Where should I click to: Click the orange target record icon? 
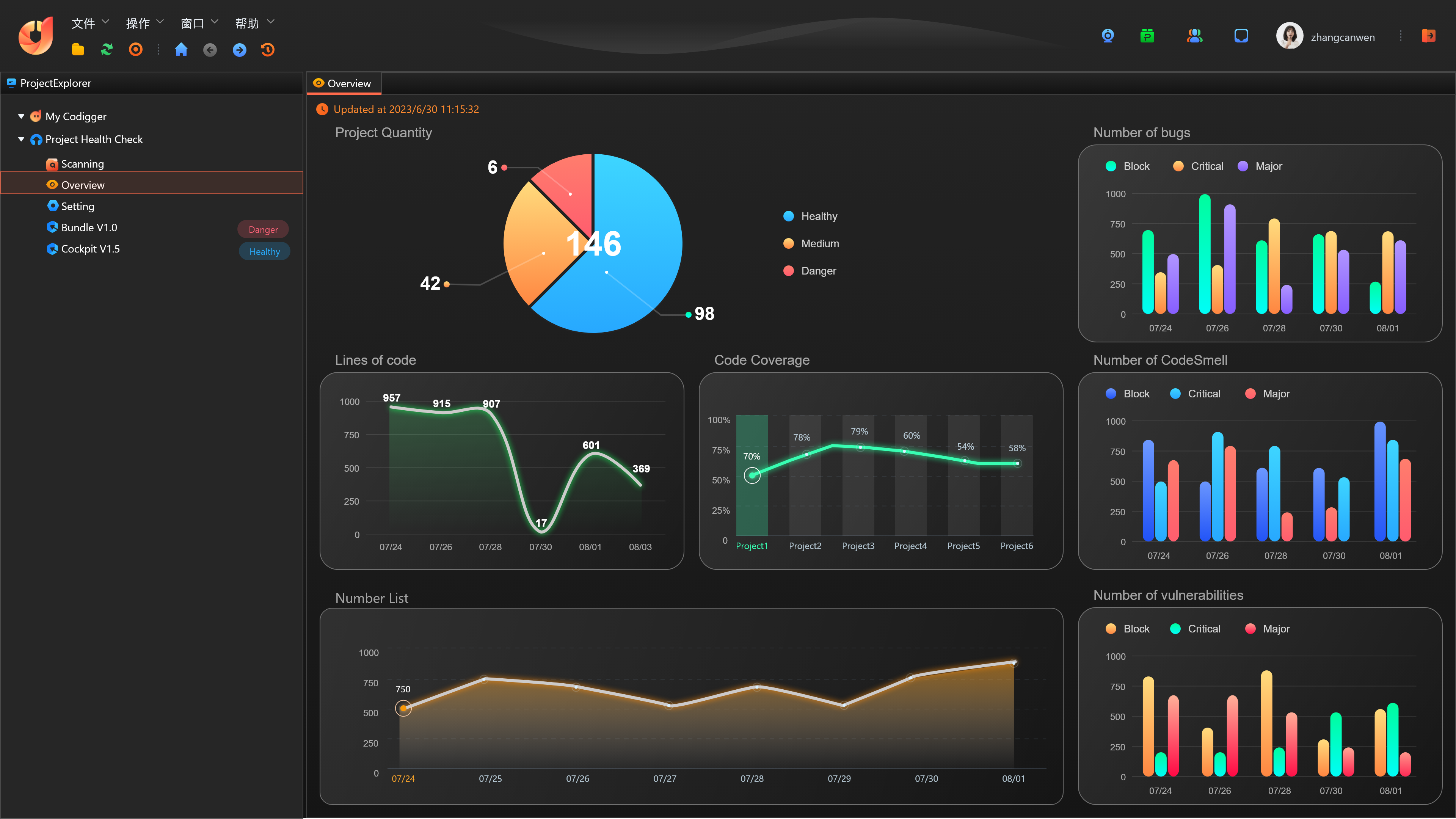[x=136, y=50]
